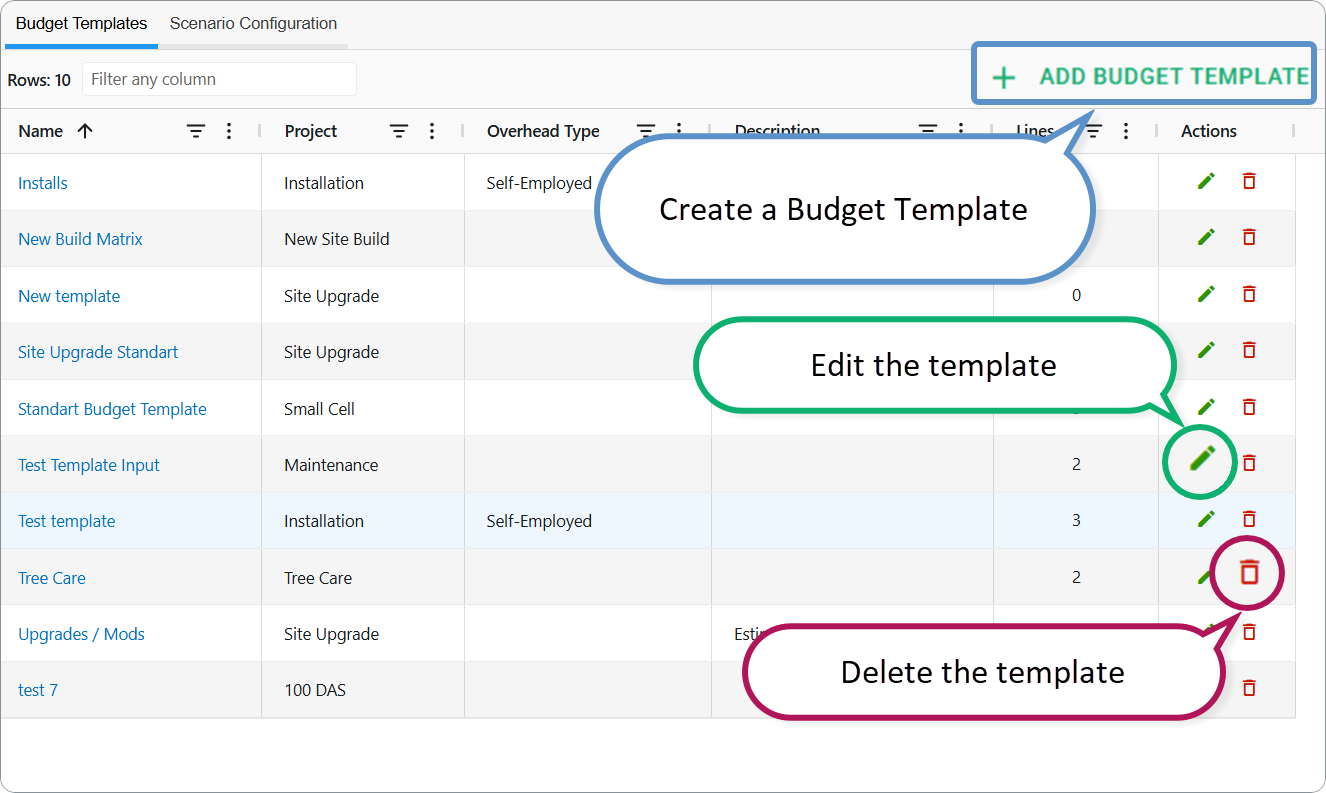Viewport: 1326px width, 793px height.
Task: Select Self-Employed in the Installs row
Action: [539, 183]
